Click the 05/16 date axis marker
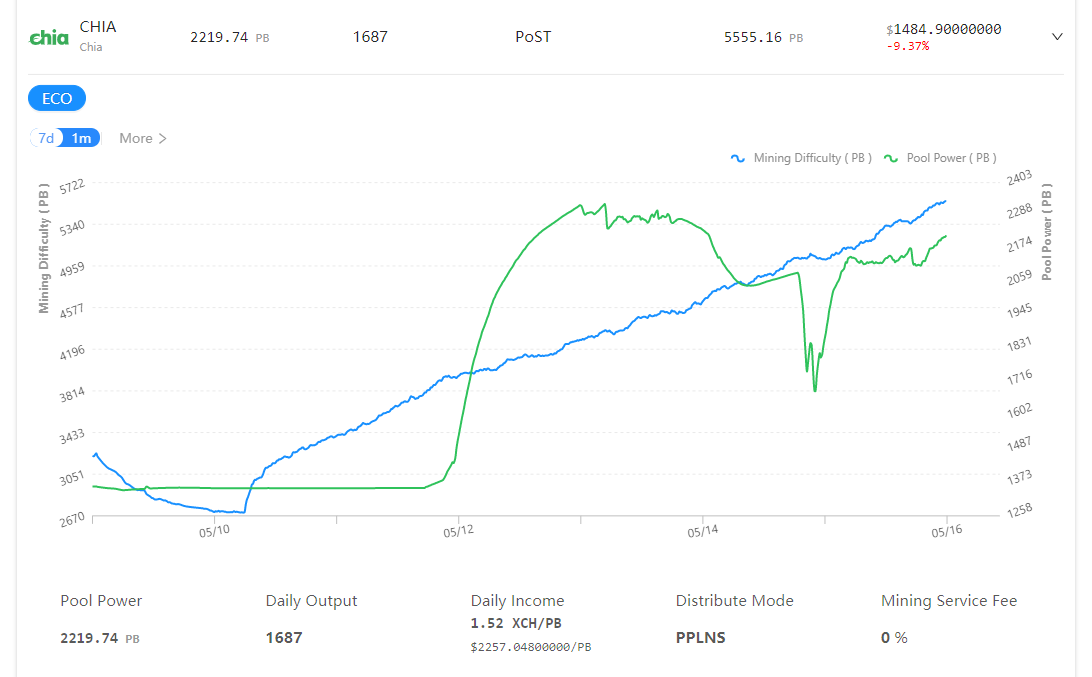1092x677 pixels. (947, 531)
